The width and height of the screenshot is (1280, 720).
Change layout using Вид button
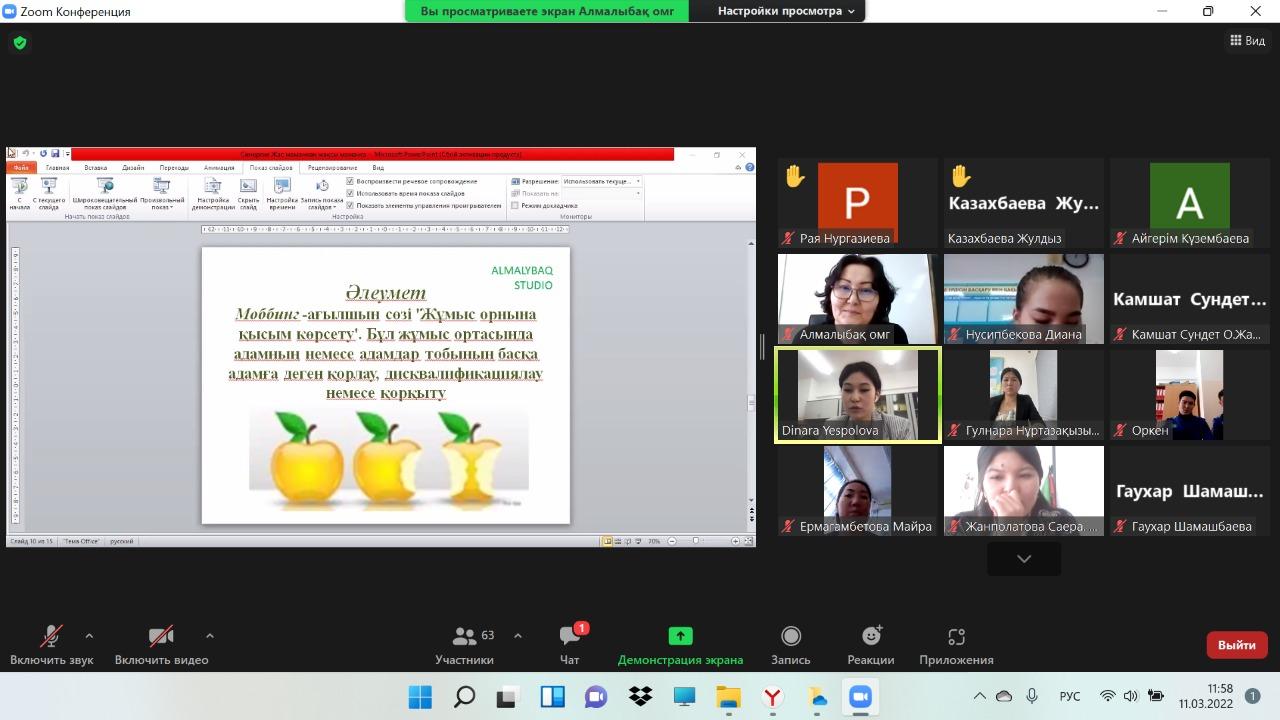point(1247,40)
